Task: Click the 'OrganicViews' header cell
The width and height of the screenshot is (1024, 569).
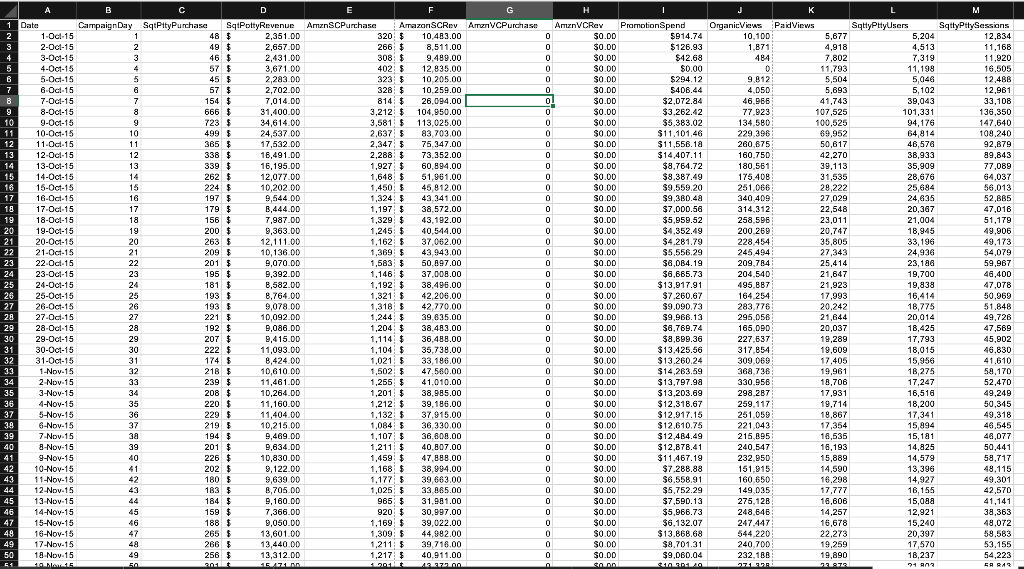Action: pos(739,25)
